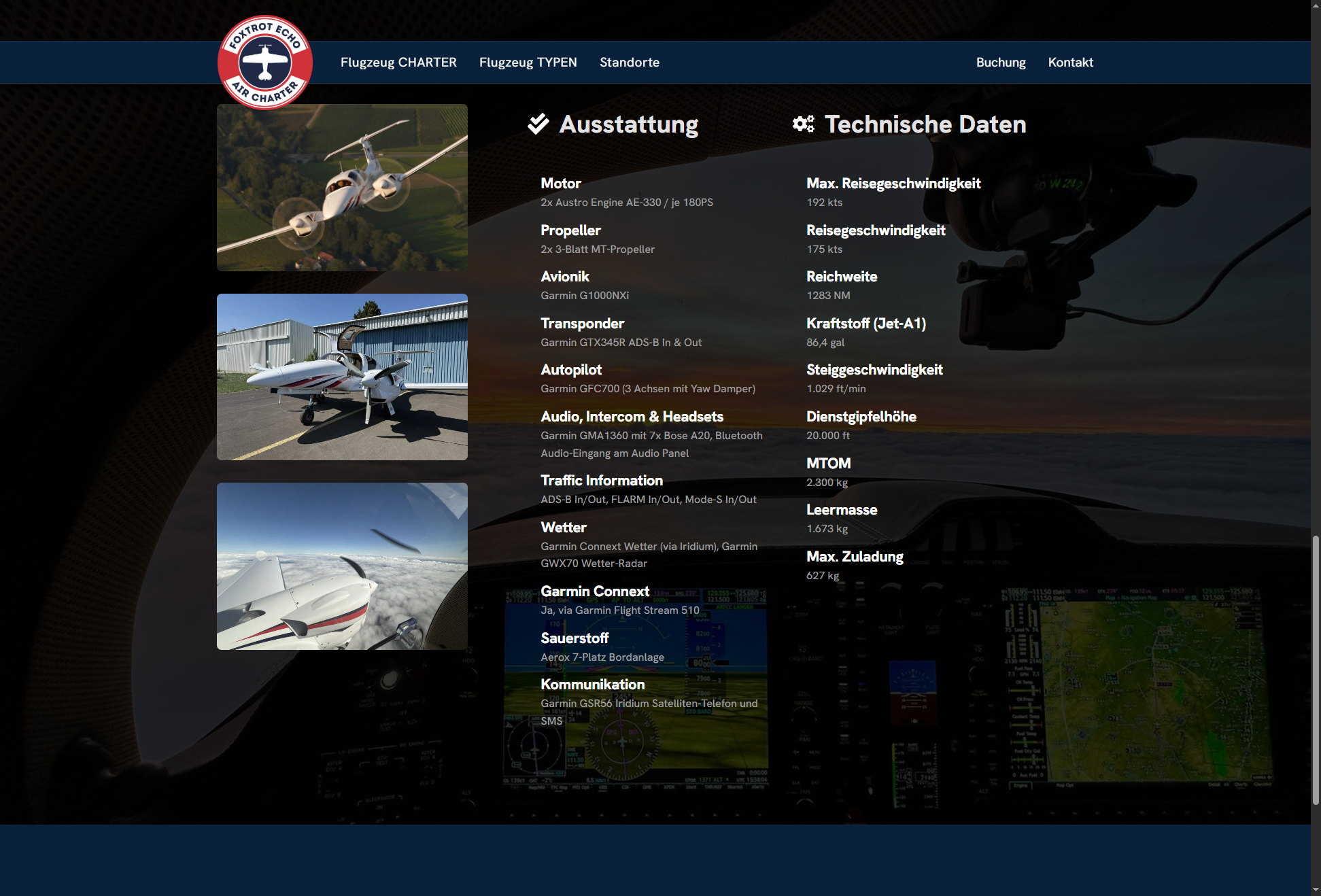Screen dimensions: 1321x896
Task: Open the Kontakt page link
Action: 1070,63
